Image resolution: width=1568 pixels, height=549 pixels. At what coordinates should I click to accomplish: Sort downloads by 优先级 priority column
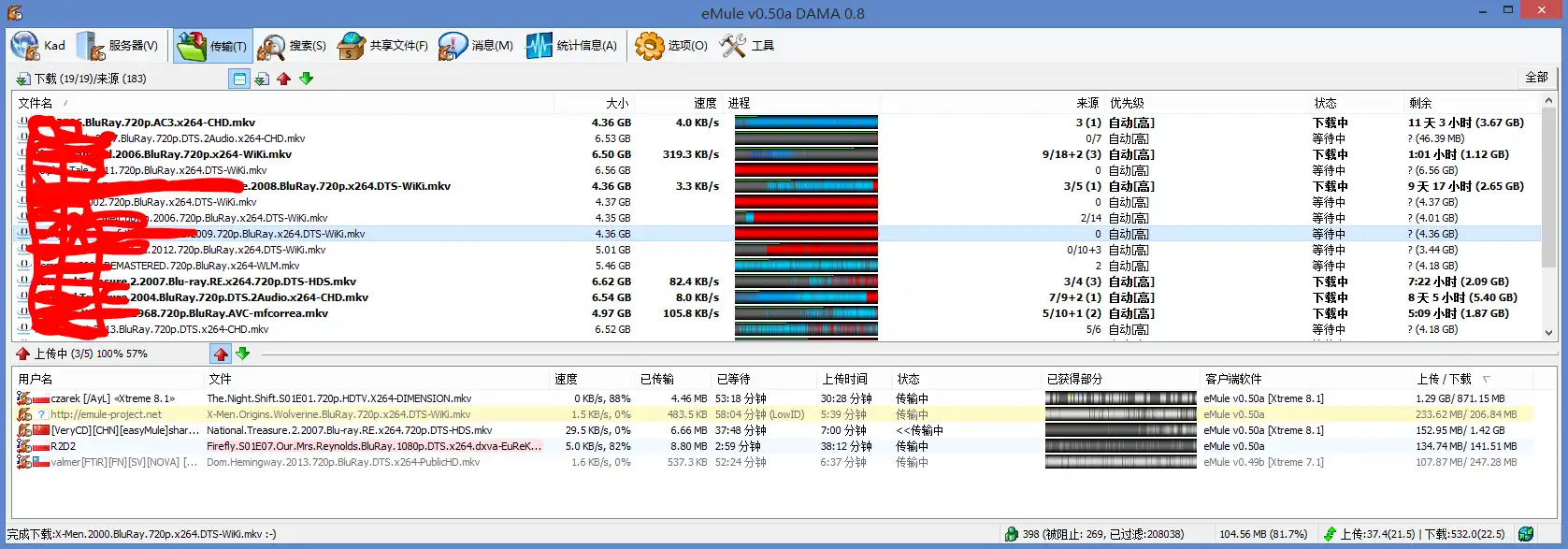tap(1207, 103)
